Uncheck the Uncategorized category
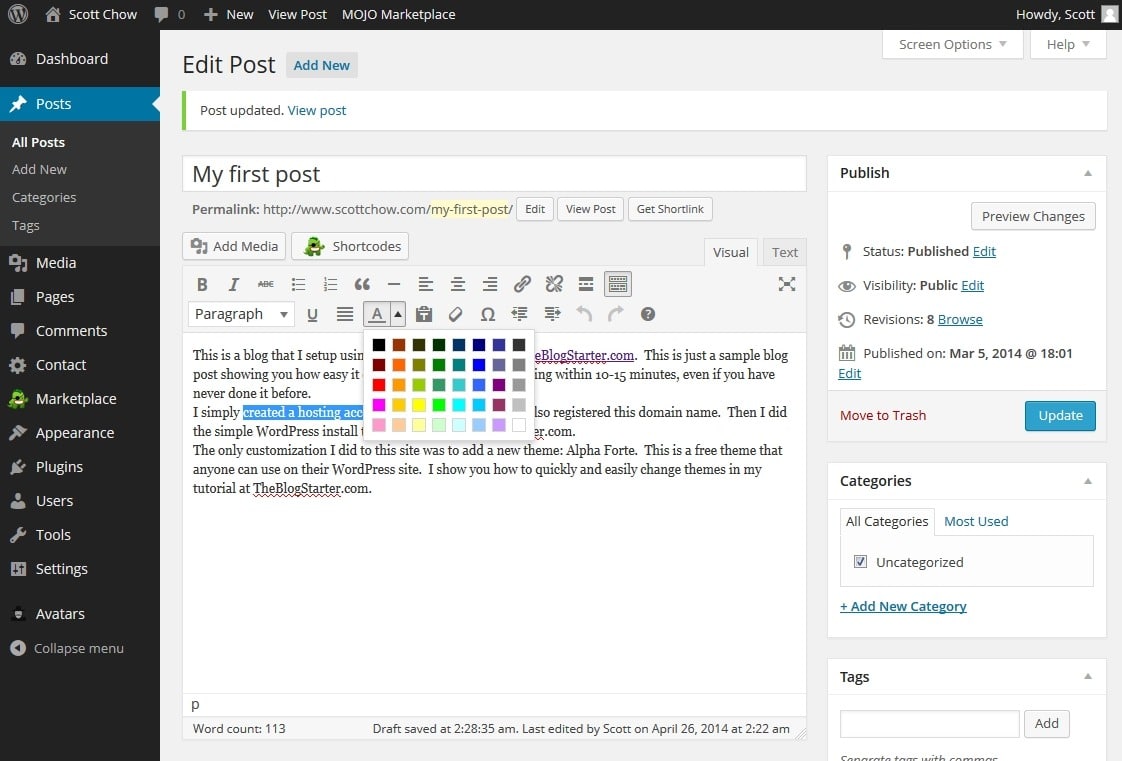Screen dimensions: 1122x761 pyautogui.click(x=861, y=561)
